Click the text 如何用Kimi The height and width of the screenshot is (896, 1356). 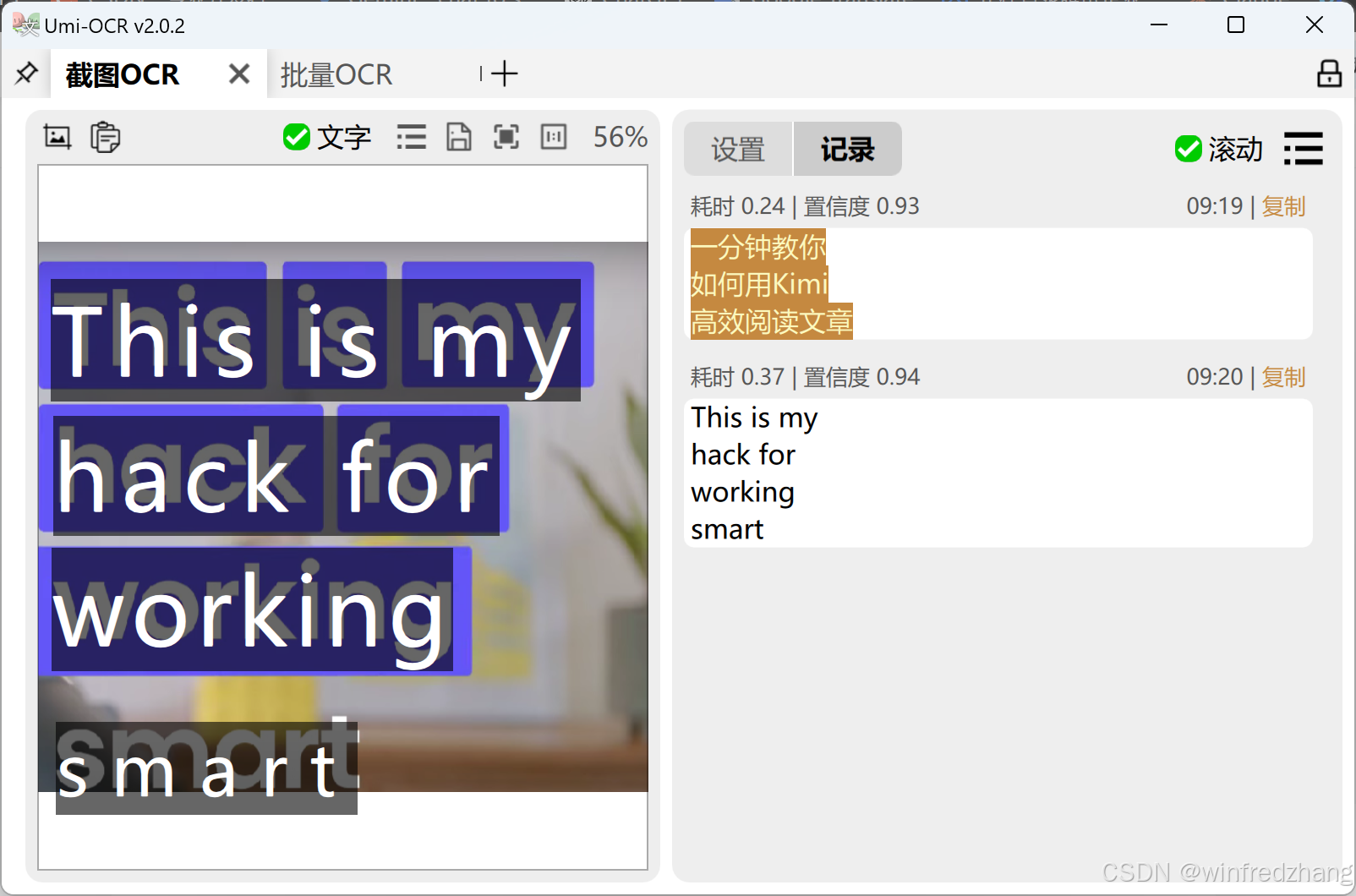[759, 284]
